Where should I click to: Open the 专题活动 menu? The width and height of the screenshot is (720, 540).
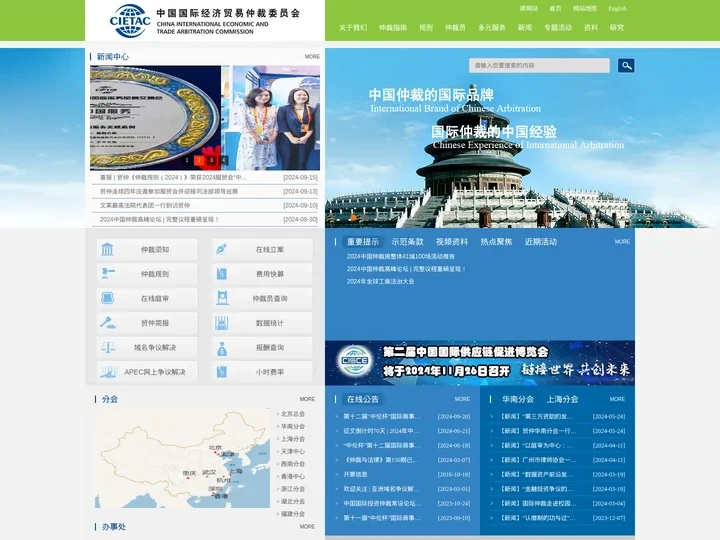pyautogui.click(x=558, y=28)
